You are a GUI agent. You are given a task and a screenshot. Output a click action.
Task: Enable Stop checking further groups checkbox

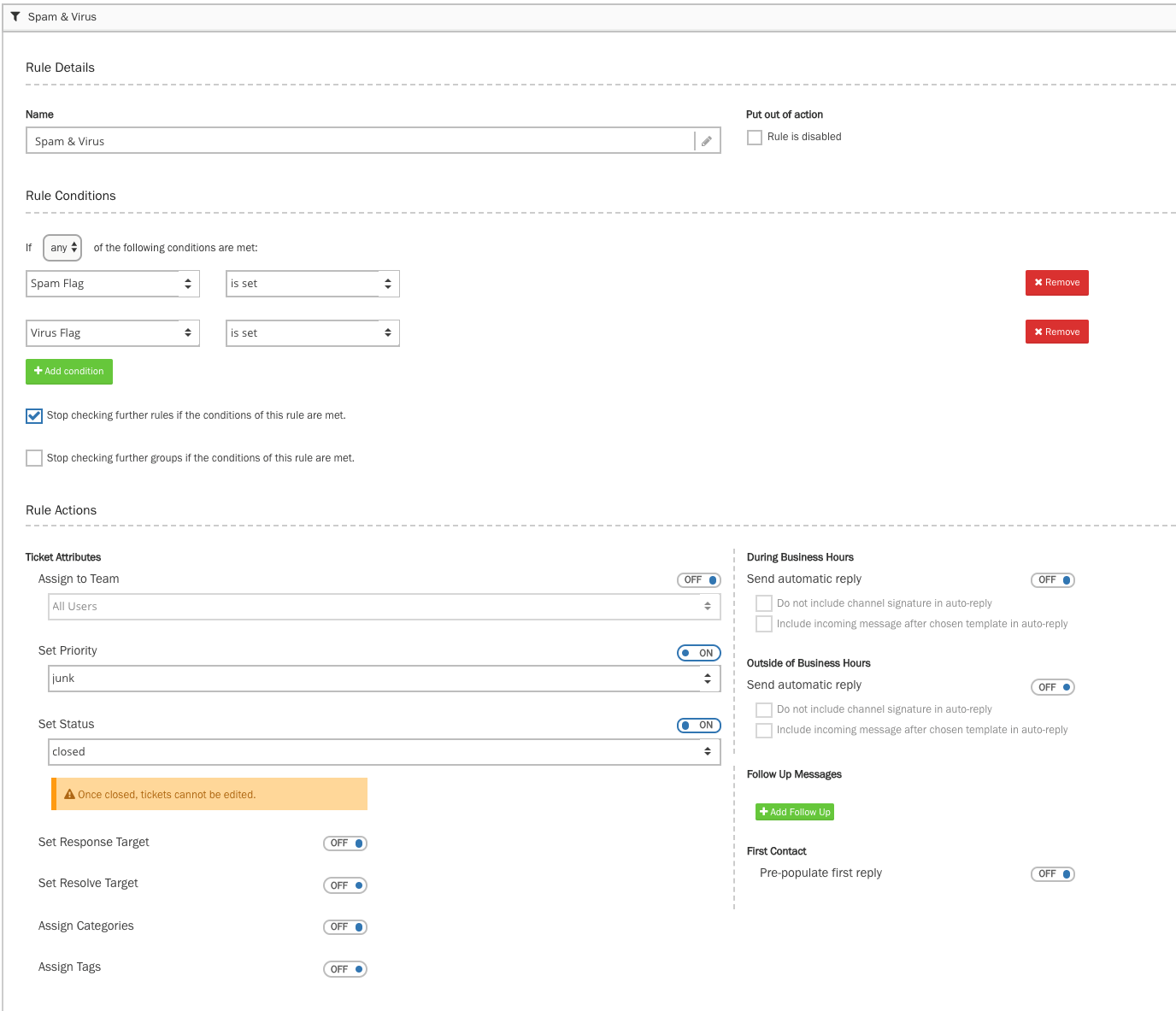pyautogui.click(x=34, y=458)
